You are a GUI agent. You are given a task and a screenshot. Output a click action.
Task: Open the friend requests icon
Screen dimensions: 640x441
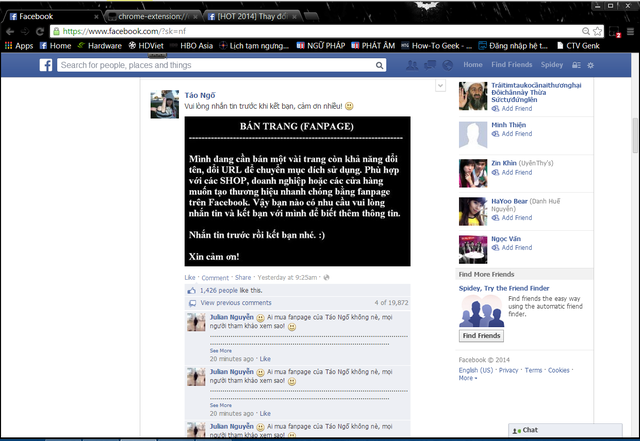(x=412, y=65)
